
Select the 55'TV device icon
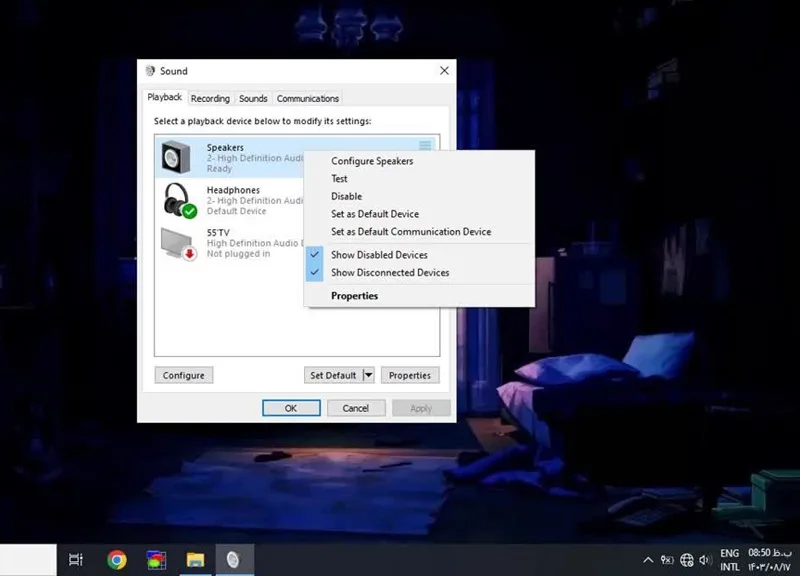(x=179, y=243)
